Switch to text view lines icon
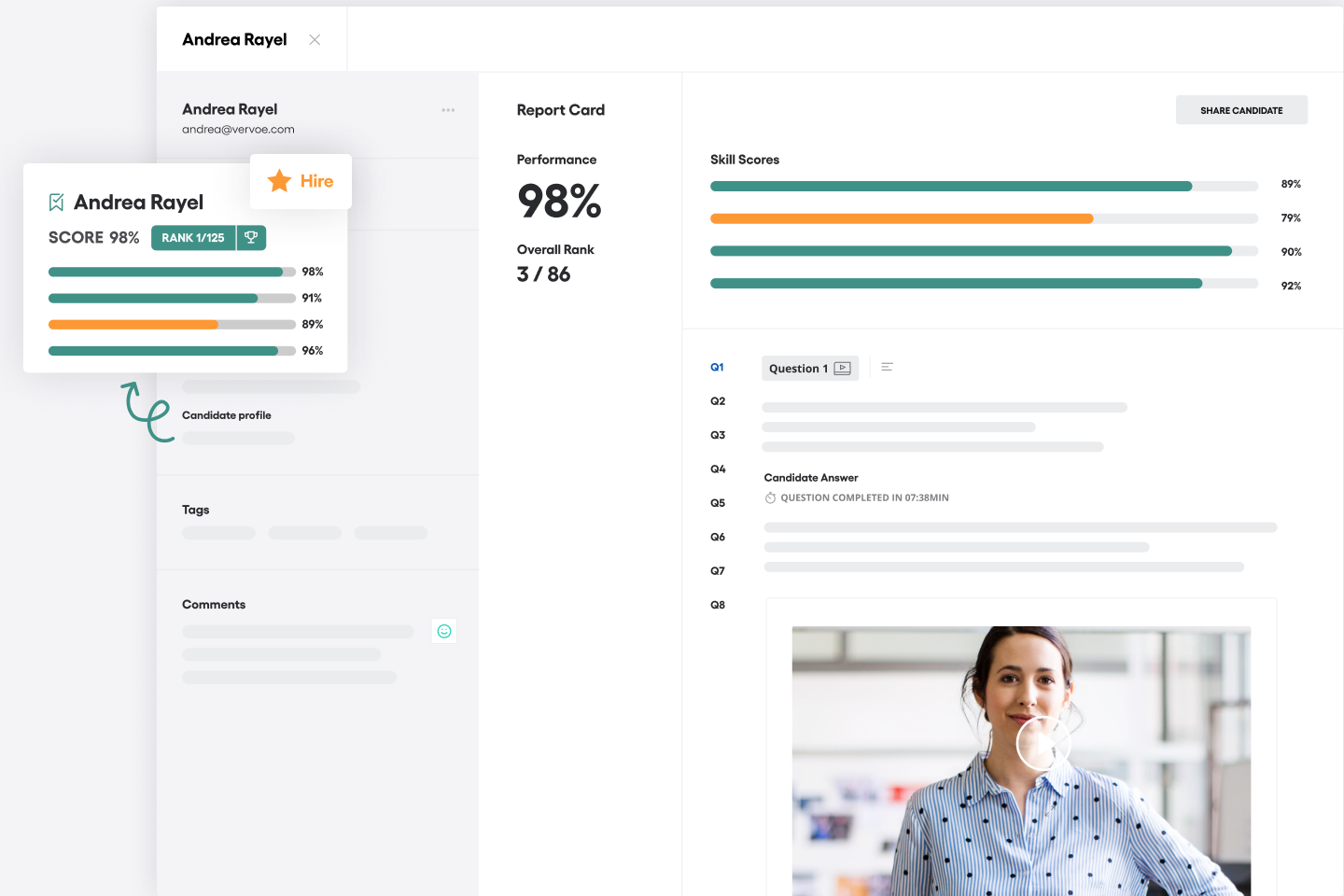 (887, 368)
